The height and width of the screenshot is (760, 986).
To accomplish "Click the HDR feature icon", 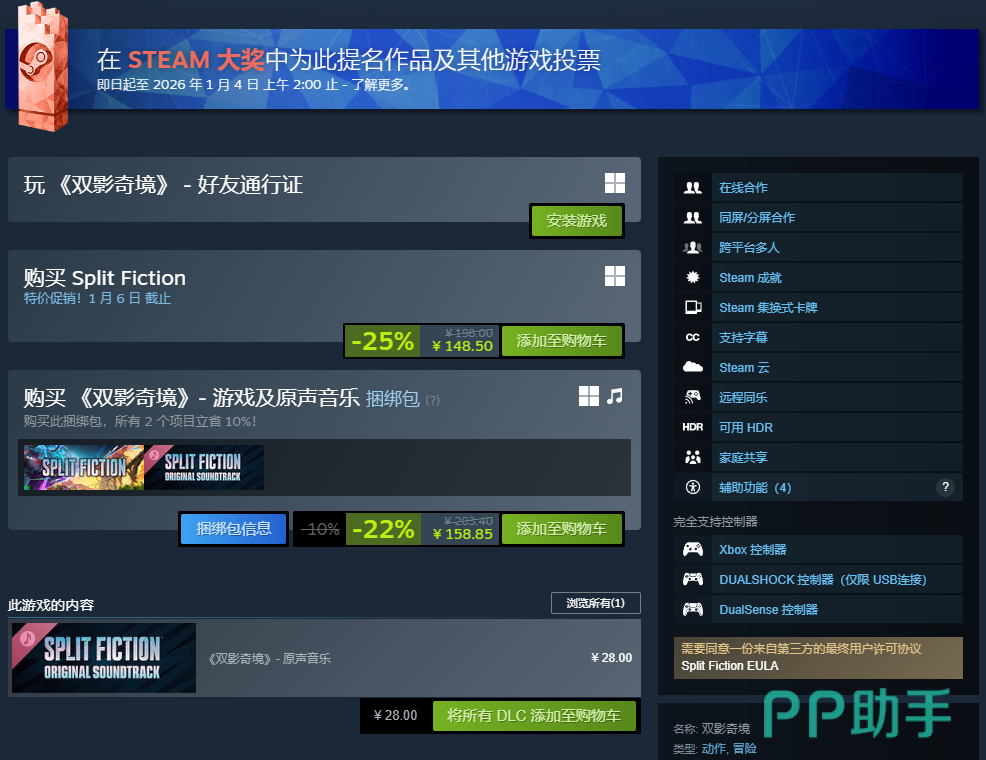I will point(692,427).
